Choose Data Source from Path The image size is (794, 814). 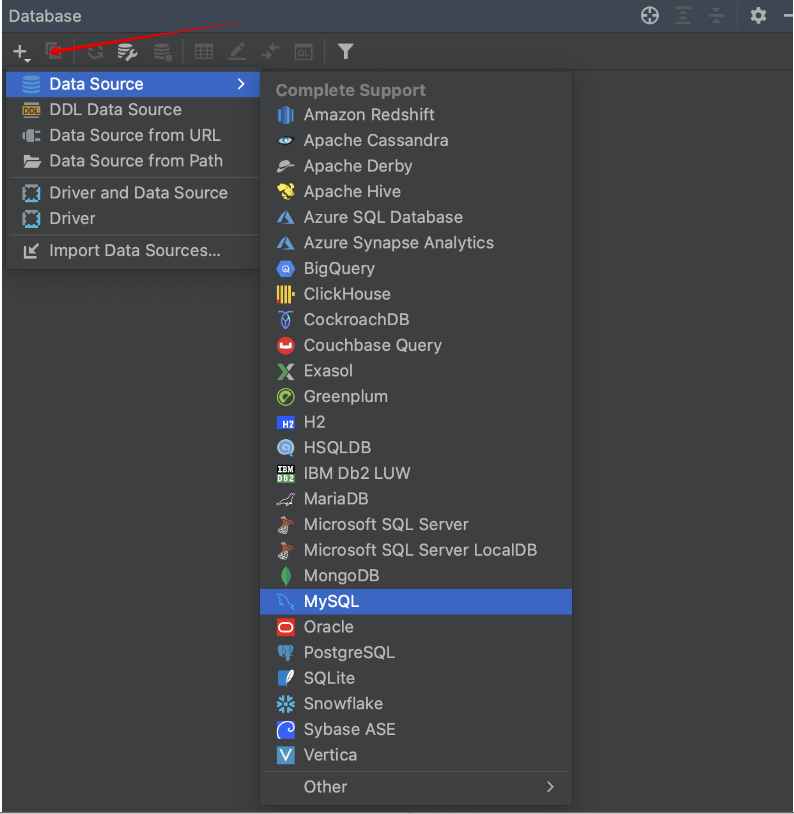pos(133,161)
